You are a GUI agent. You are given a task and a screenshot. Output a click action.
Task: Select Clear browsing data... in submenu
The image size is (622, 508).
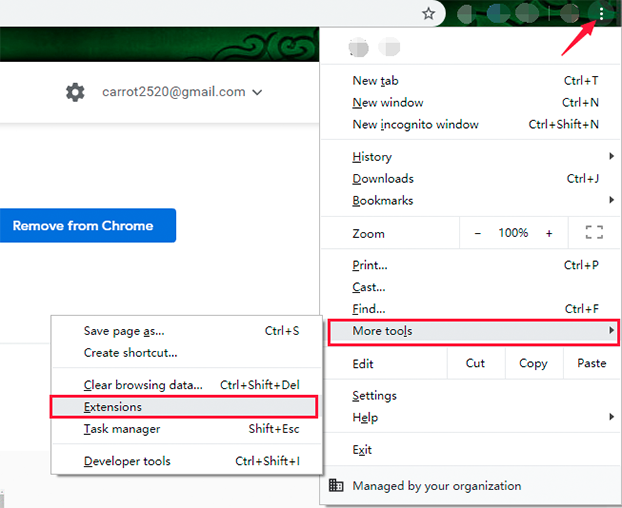click(186, 385)
